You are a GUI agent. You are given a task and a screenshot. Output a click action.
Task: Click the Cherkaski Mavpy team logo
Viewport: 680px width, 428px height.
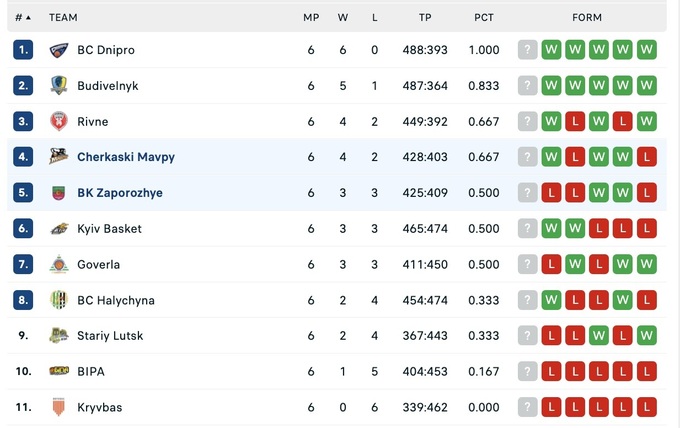(x=59, y=157)
